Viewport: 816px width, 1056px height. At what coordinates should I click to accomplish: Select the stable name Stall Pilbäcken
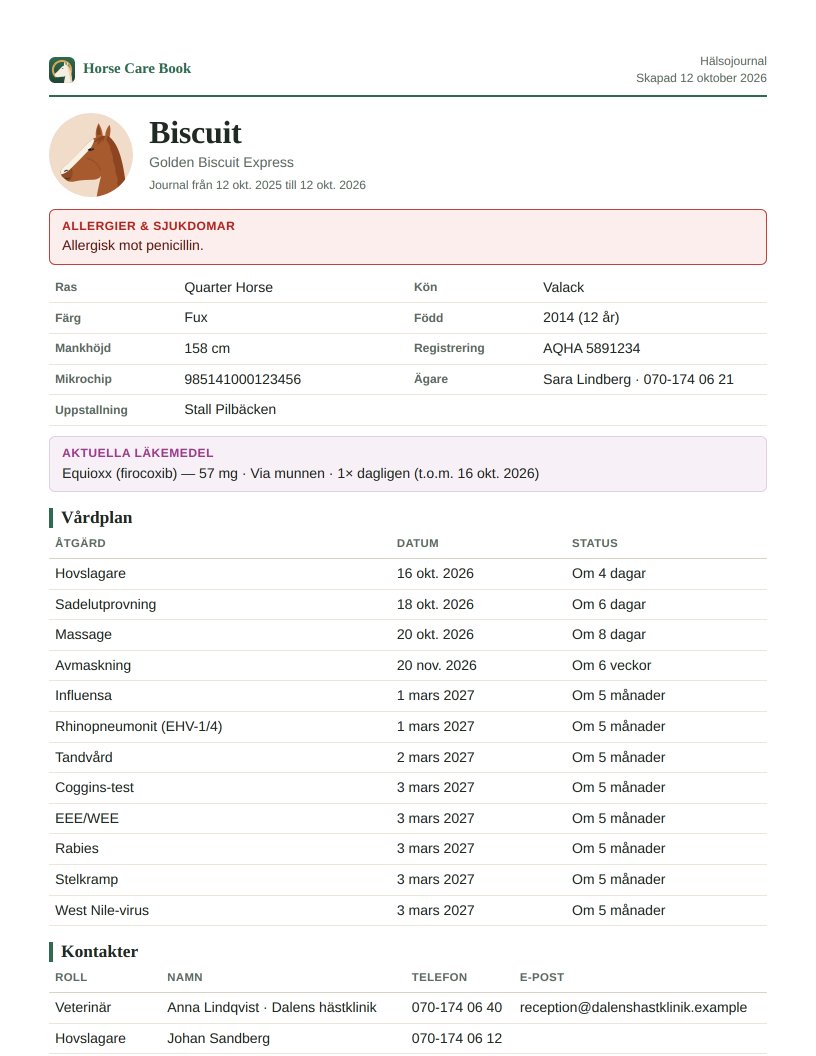point(230,409)
